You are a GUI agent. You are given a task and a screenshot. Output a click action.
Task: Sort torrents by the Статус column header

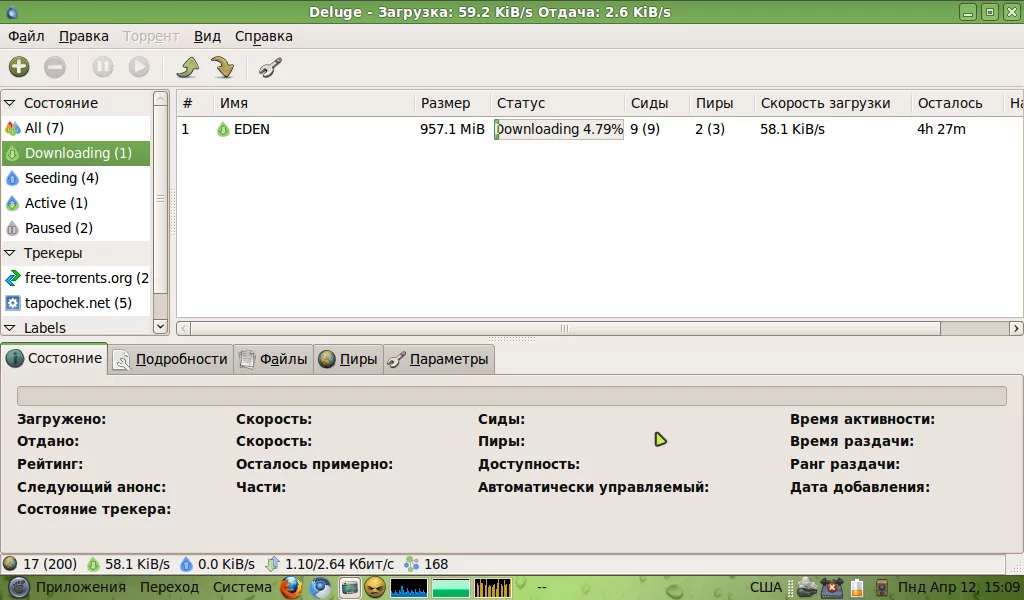pos(557,103)
